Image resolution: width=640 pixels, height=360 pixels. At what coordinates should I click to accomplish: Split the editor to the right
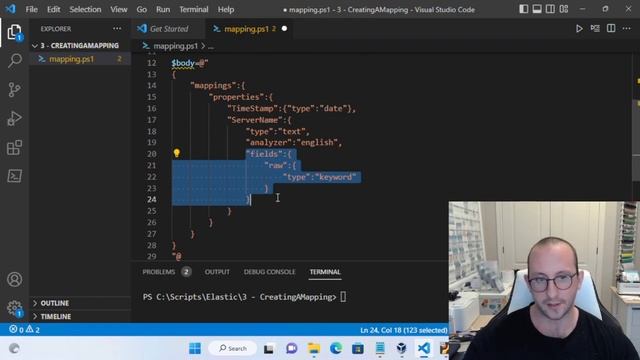pyautogui.click(x=611, y=29)
